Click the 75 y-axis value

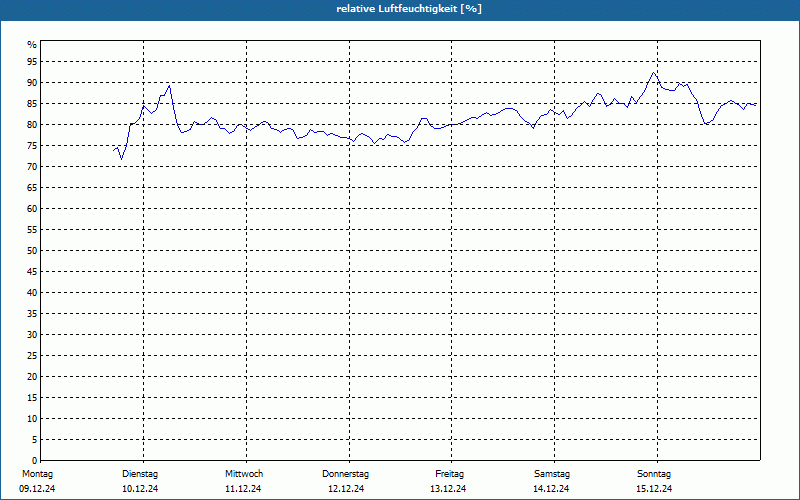click(x=32, y=146)
